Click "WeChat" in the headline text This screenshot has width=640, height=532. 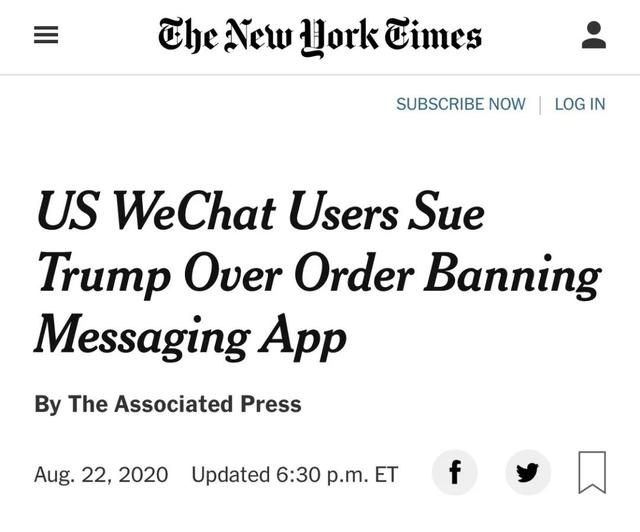tap(196, 214)
